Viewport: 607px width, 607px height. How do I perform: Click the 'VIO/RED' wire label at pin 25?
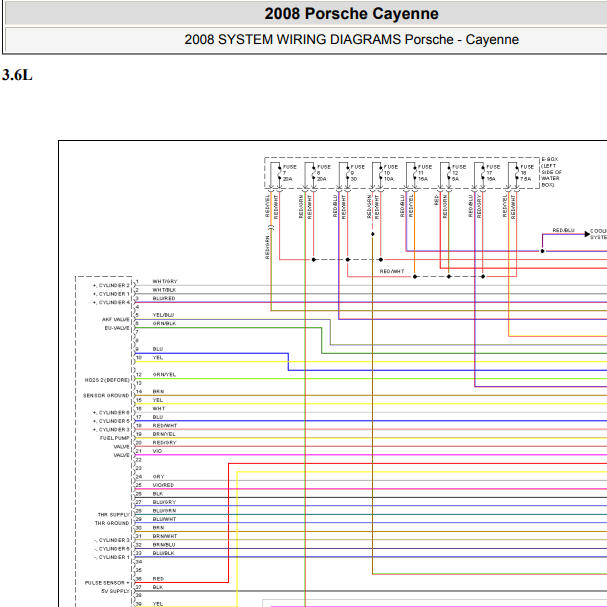(163, 485)
